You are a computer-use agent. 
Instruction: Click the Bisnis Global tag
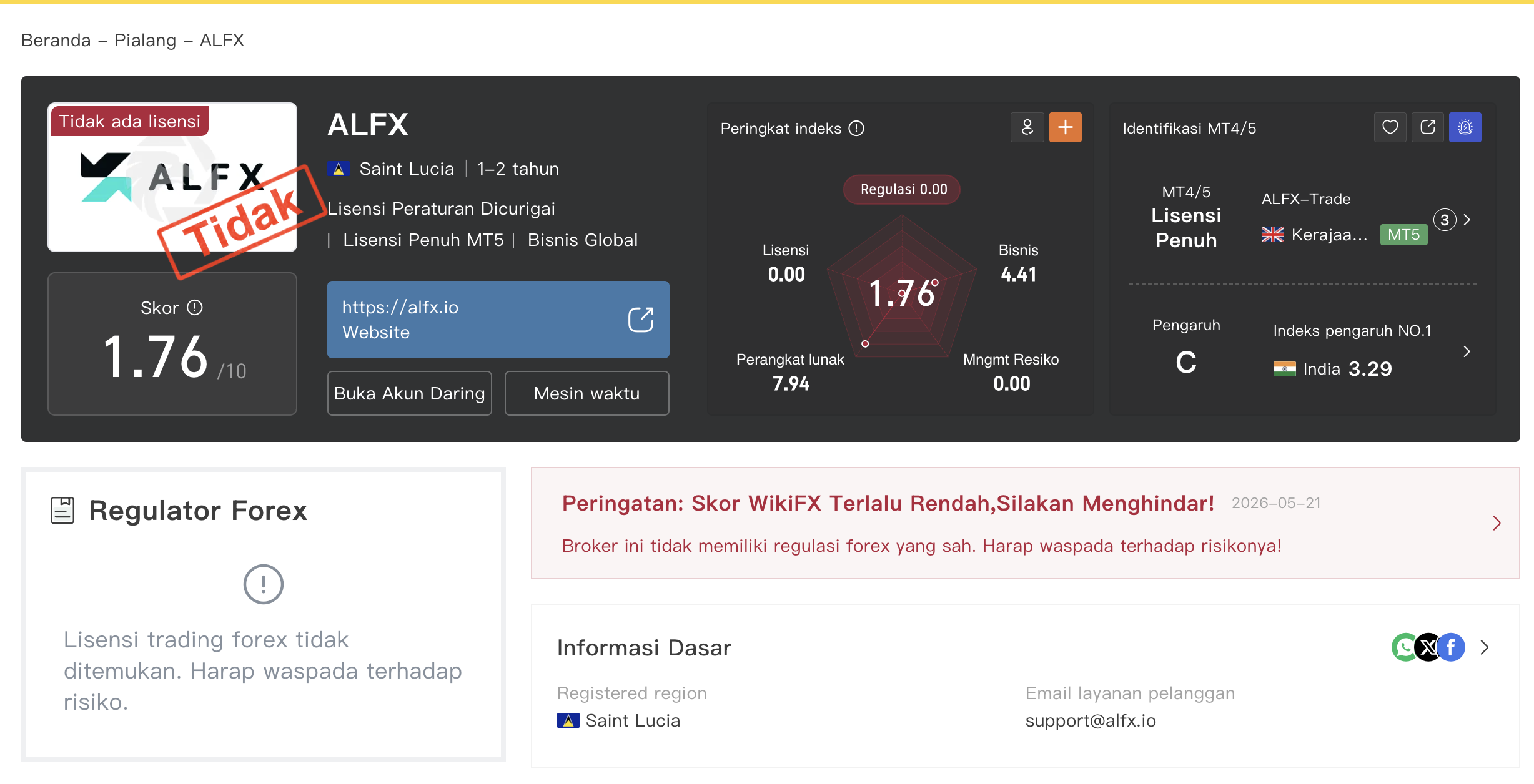583,240
